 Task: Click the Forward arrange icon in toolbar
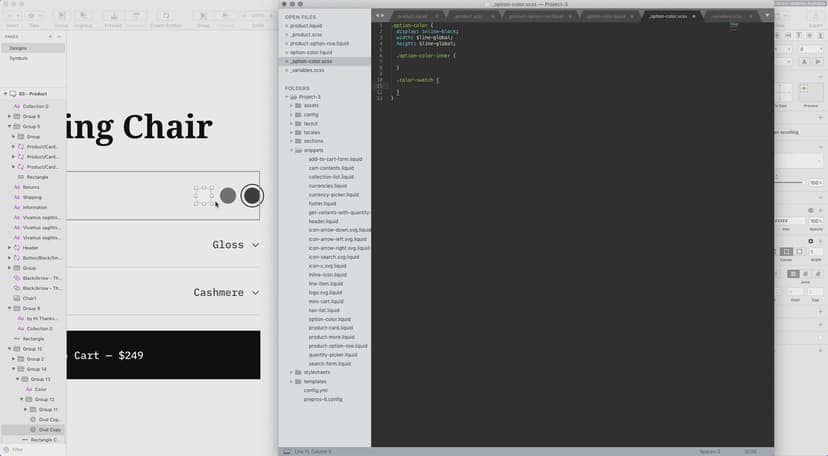112,19
